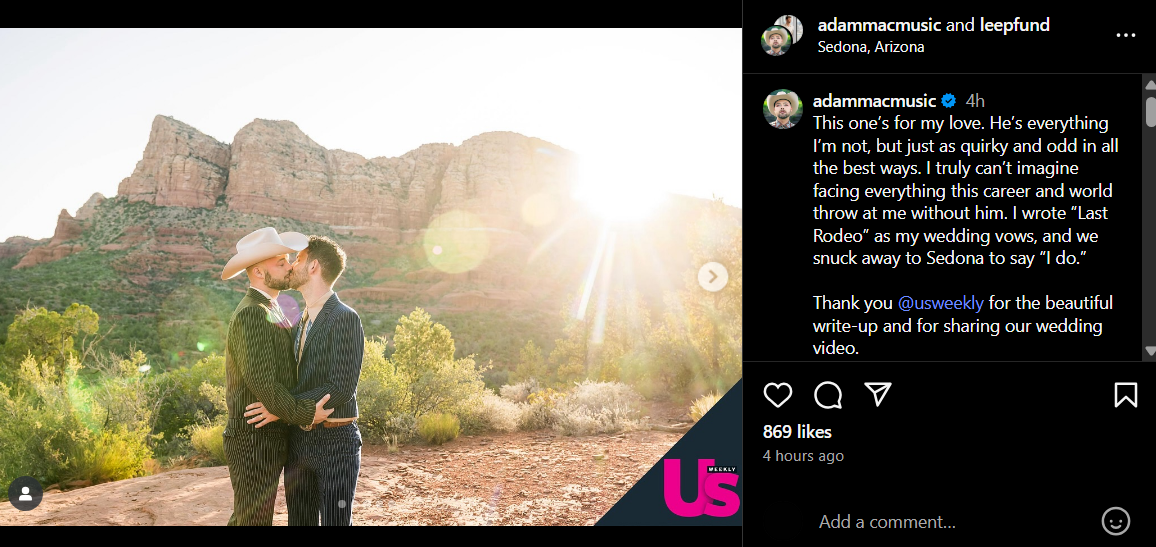Open adammacmusic profile in header

(879, 25)
